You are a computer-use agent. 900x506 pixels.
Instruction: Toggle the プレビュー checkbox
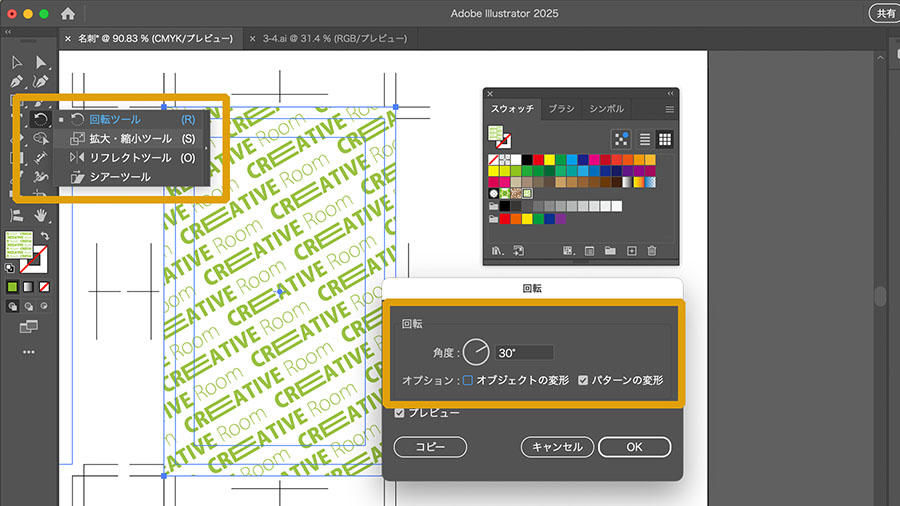[x=399, y=413]
